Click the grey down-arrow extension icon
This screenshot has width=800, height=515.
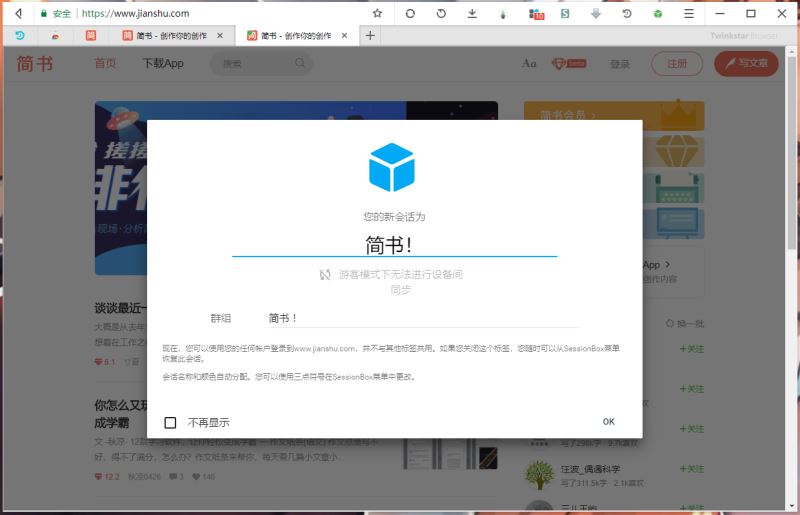tap(596, 14)
